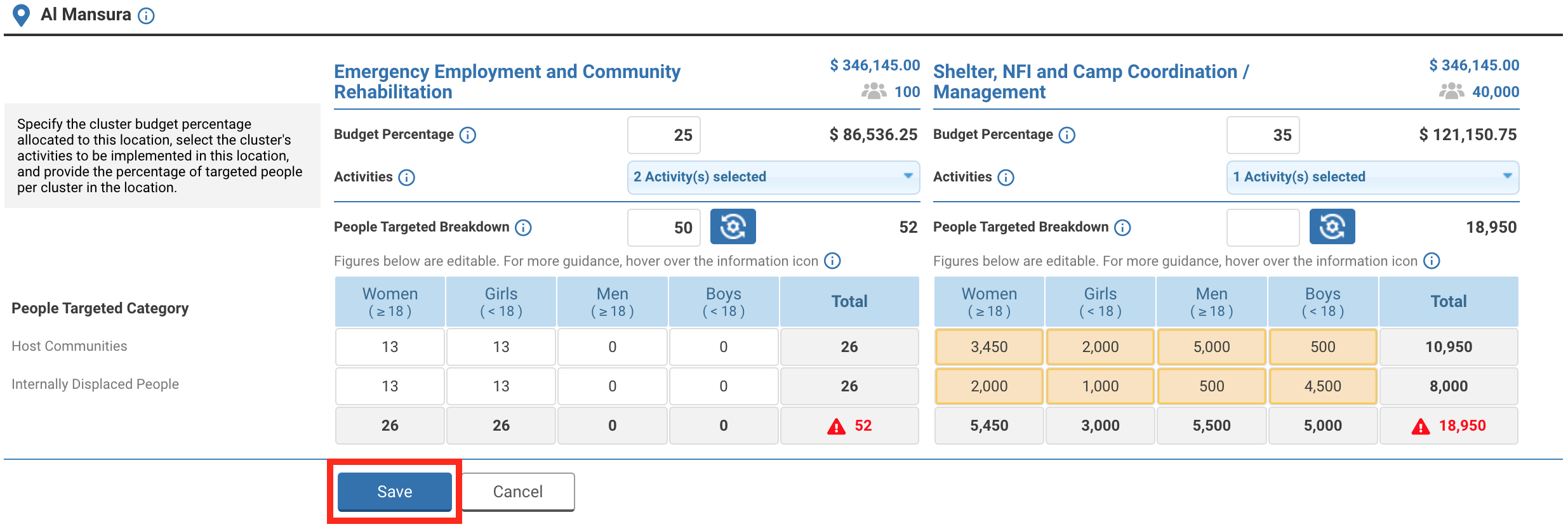
Task: Edit the people targeted breakdown field showing 50
Action: pyautogui.click(x=664, y=228)
